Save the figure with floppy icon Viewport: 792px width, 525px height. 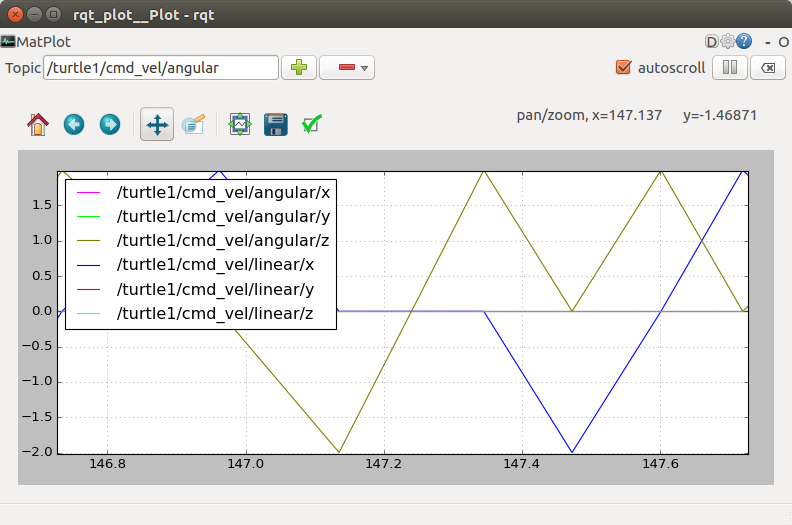pos(276,124)
